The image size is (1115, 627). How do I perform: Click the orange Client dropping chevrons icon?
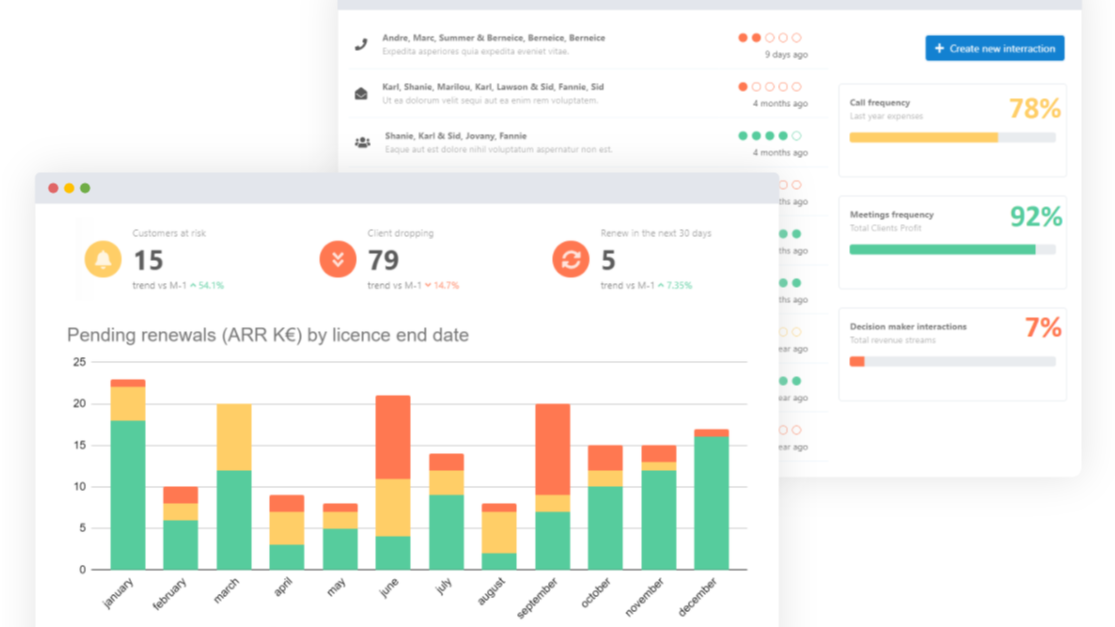[338, 260]
